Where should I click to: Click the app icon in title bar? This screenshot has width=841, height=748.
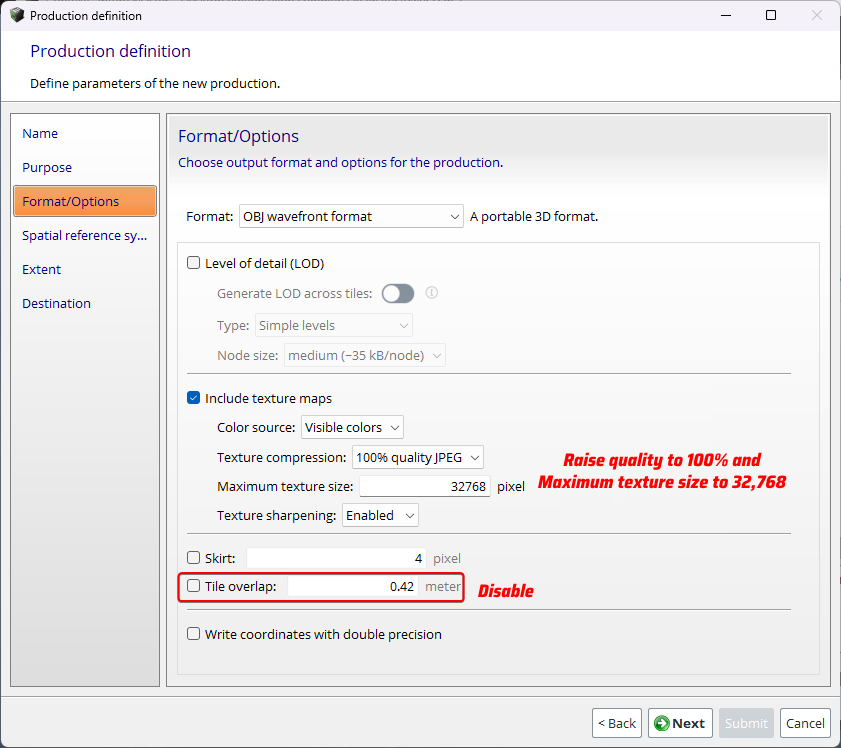[17, 15]
